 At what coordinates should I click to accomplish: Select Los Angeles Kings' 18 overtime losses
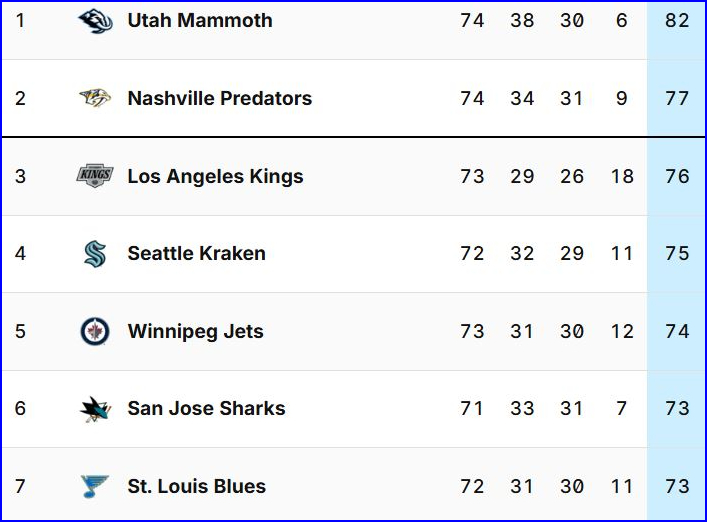[622, 176]
